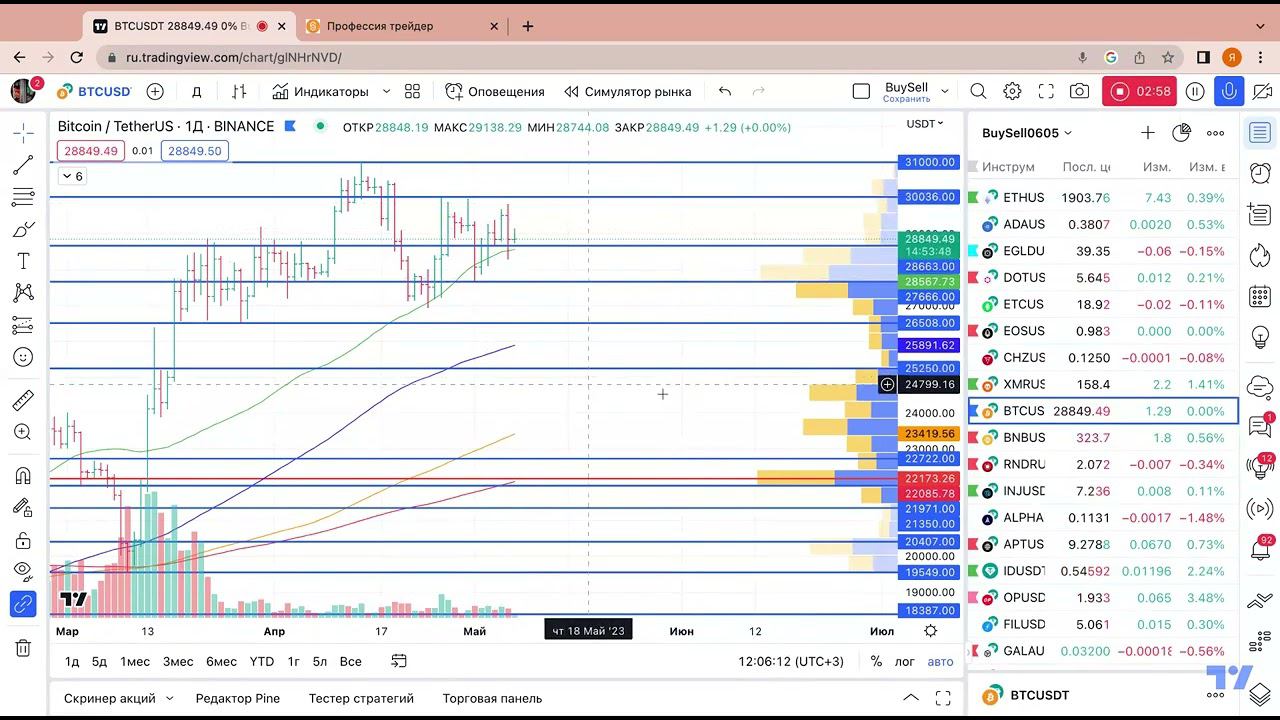Set time range to YTD
This screenshot has width=1280, height=720.
coord(262,661)
